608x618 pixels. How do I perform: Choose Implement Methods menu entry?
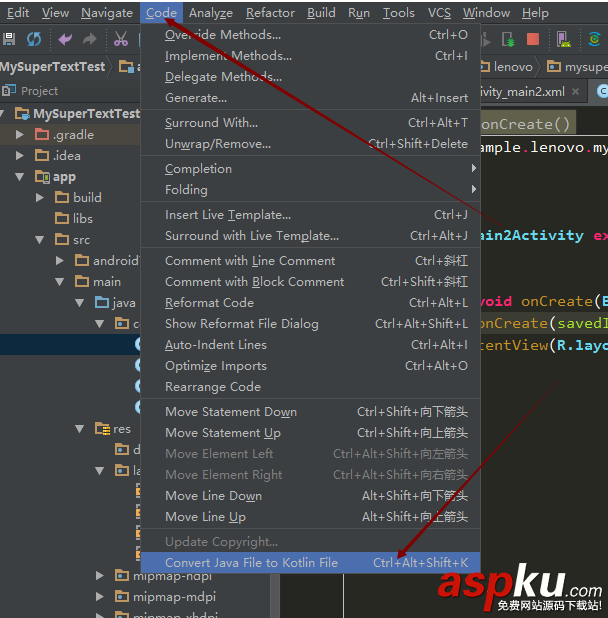(x=311, y=56)
